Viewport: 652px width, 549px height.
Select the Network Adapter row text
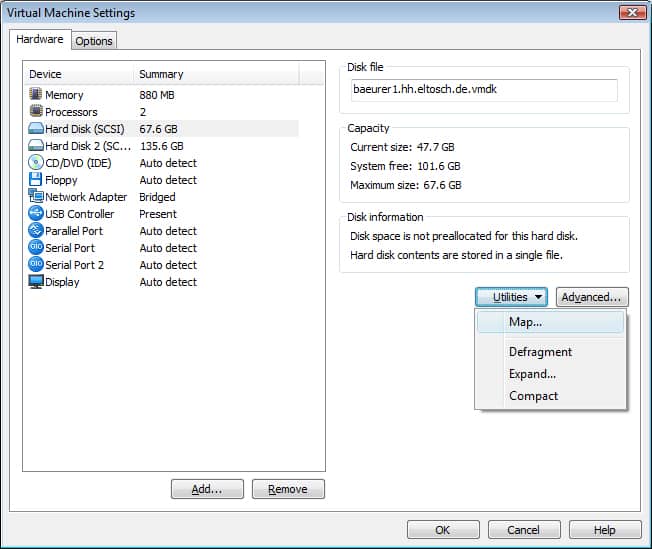[86, 197]
